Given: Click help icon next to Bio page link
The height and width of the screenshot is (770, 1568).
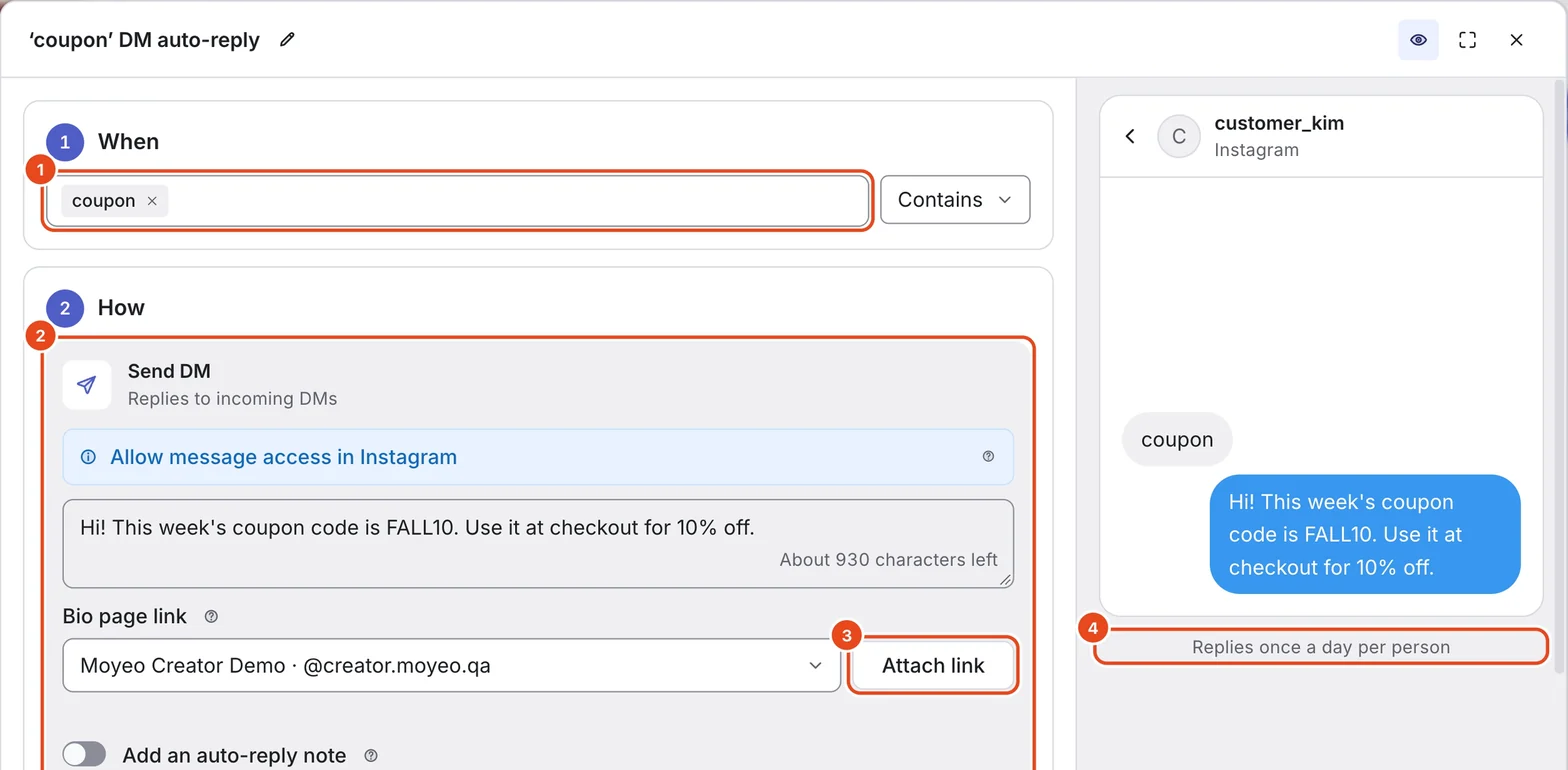Looking at the screenshot, I should pyautogui.click(x=211, y=617).
